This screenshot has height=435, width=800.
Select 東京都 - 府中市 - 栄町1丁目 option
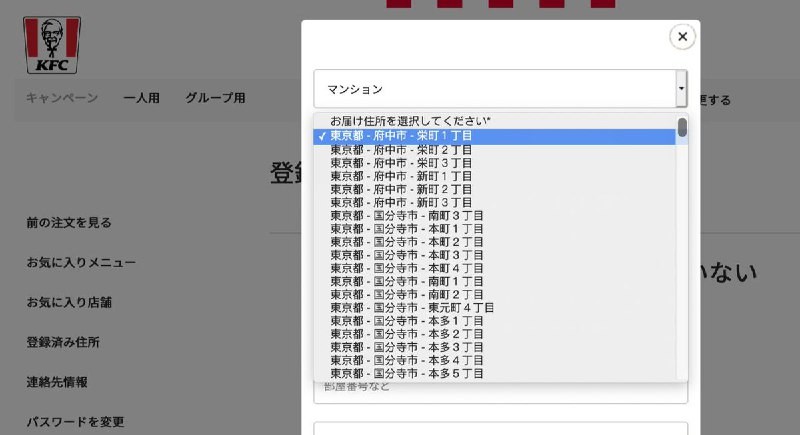tap(401, 136)
